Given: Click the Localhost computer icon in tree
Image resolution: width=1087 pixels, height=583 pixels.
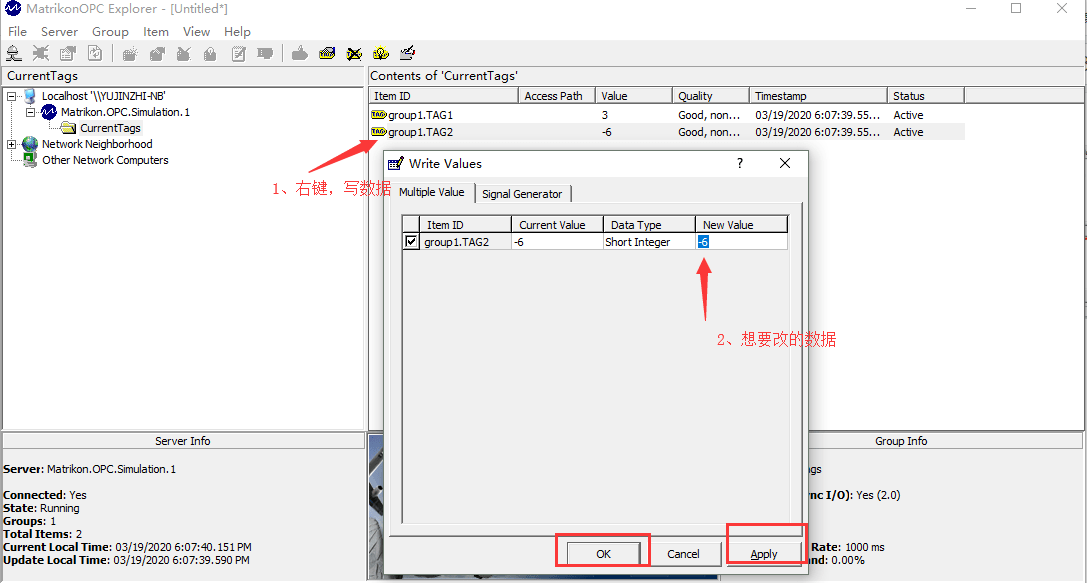Looking at the screenshot, I should coord(30,96).
